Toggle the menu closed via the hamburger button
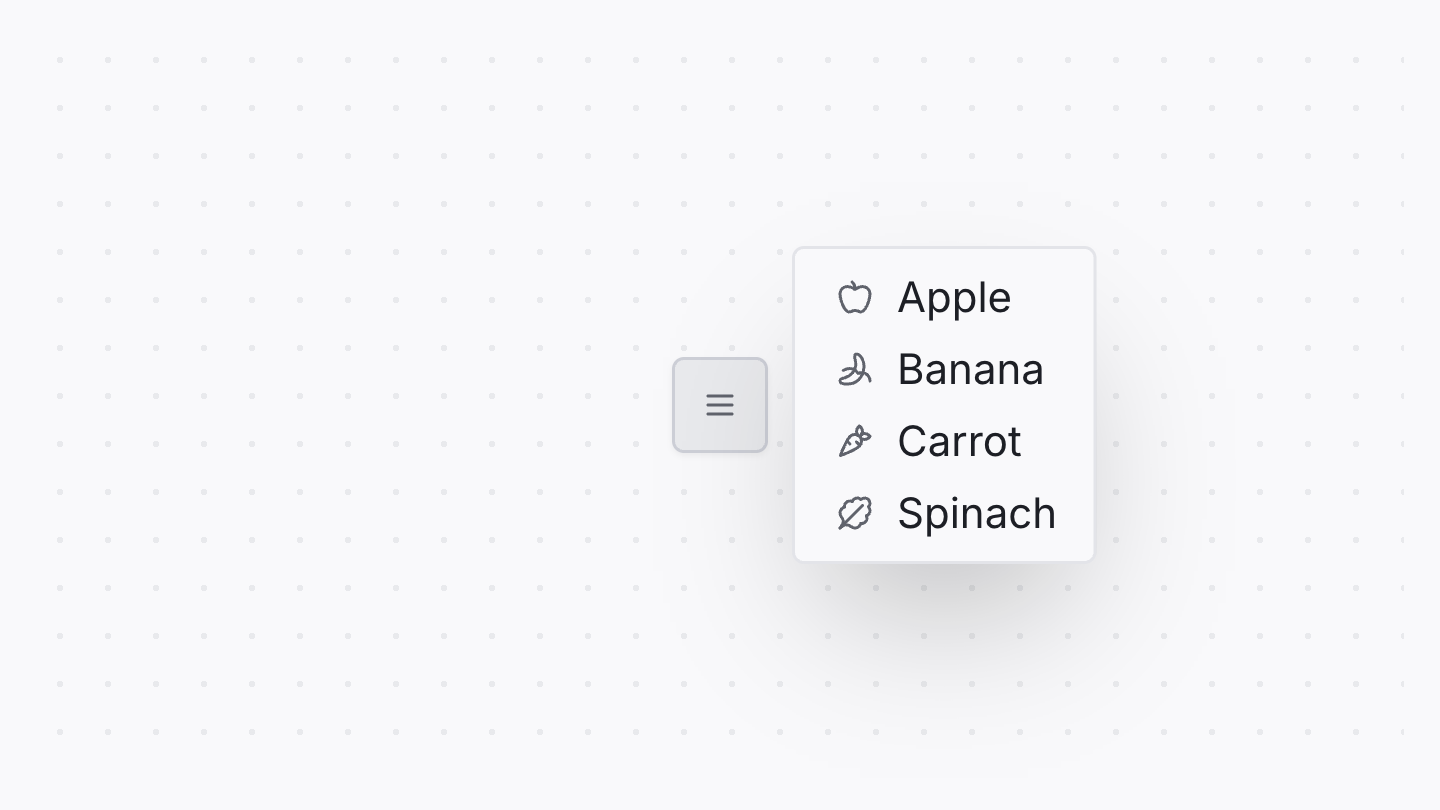The height and width of the screenshot is (810, 1440). 719,405
